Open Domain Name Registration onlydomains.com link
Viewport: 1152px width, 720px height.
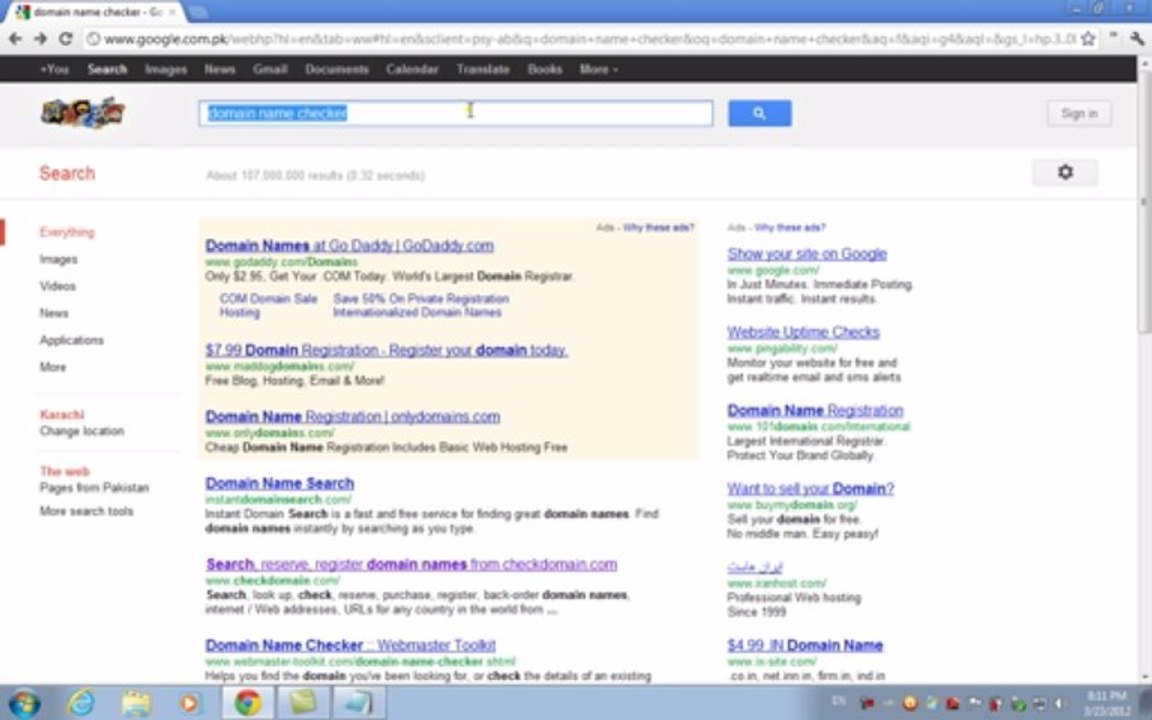click(353, 417)
